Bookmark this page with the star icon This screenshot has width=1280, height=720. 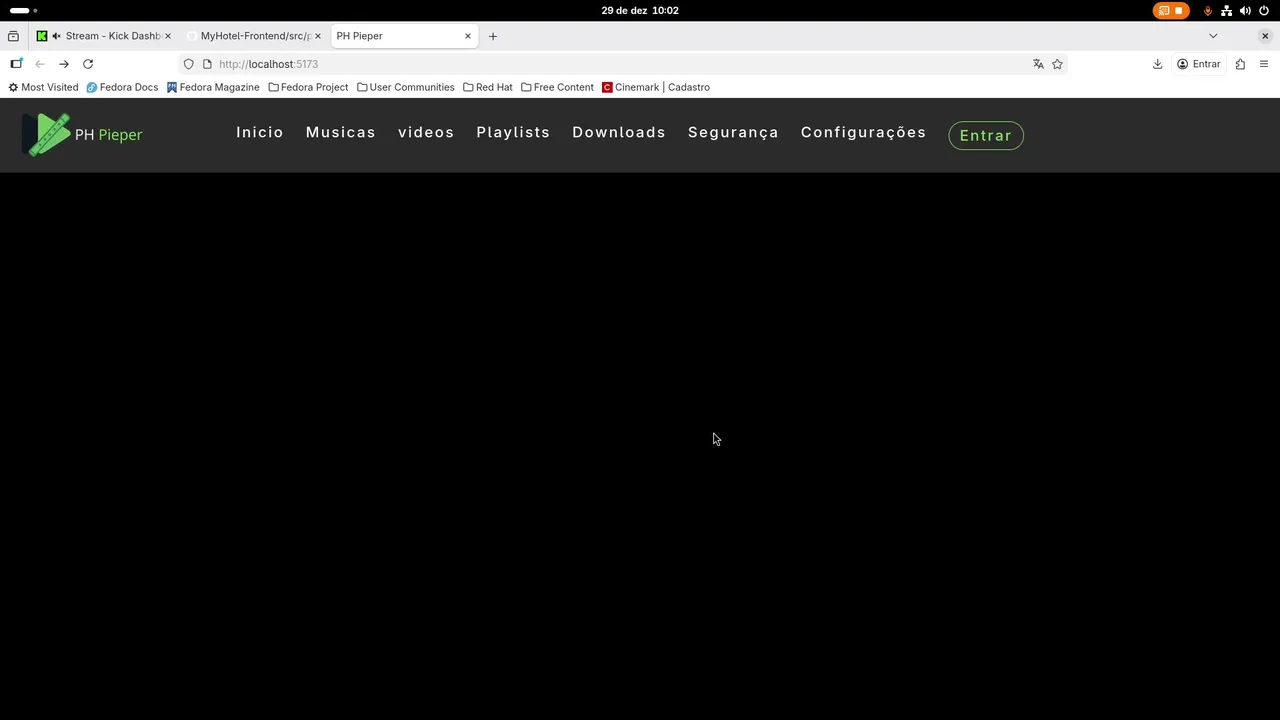[1057, 64]
